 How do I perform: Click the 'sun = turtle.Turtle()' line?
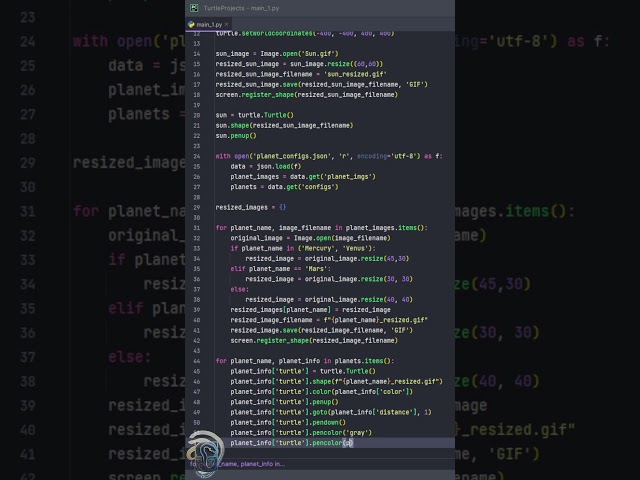point(254,115)
